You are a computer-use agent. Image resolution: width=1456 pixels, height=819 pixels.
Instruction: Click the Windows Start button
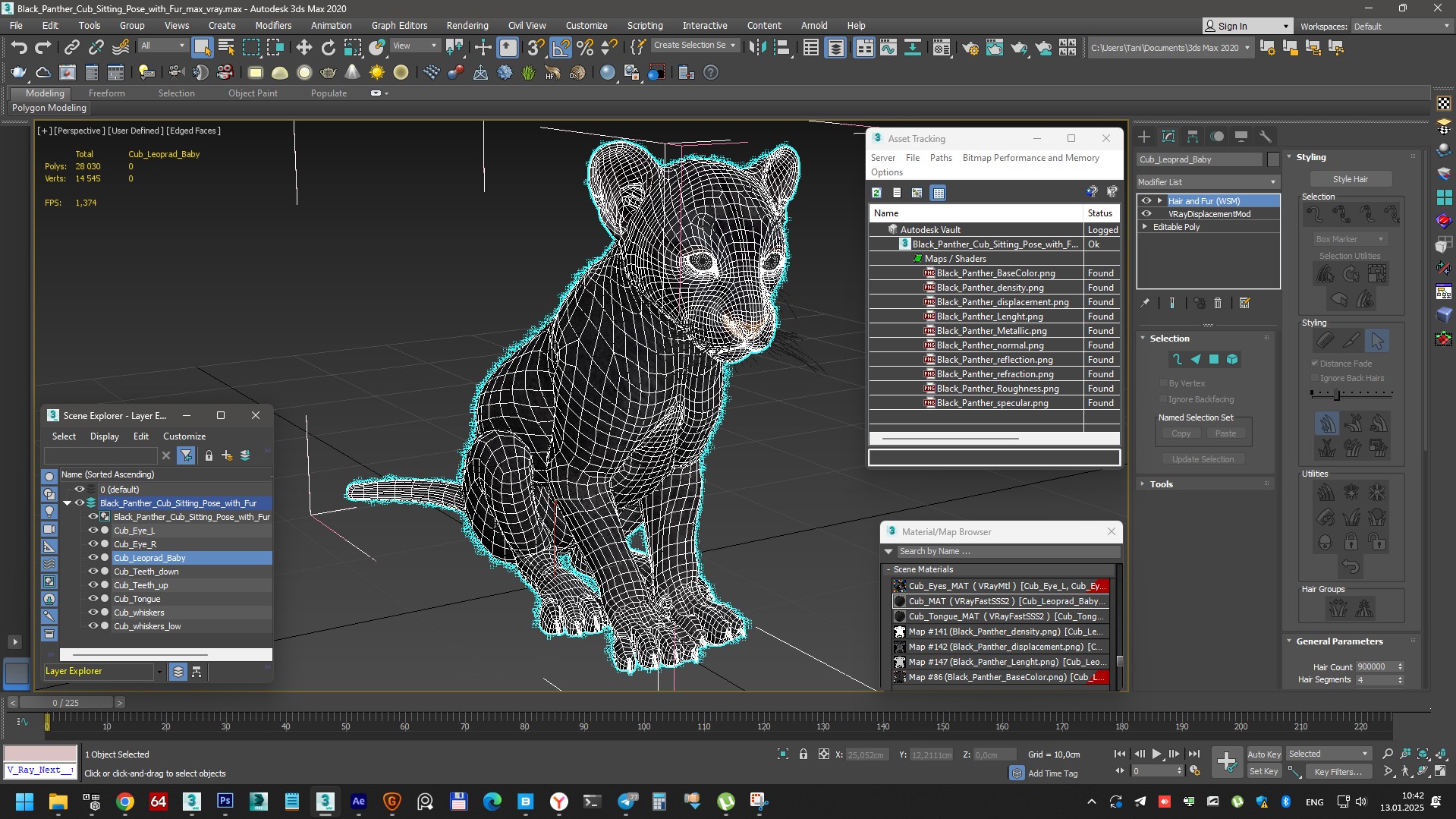tap(24, 801)
